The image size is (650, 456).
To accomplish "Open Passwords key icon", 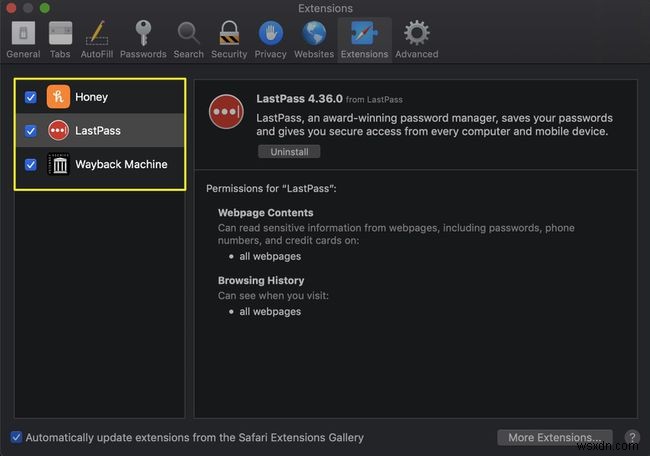I will tap(143, 33).
